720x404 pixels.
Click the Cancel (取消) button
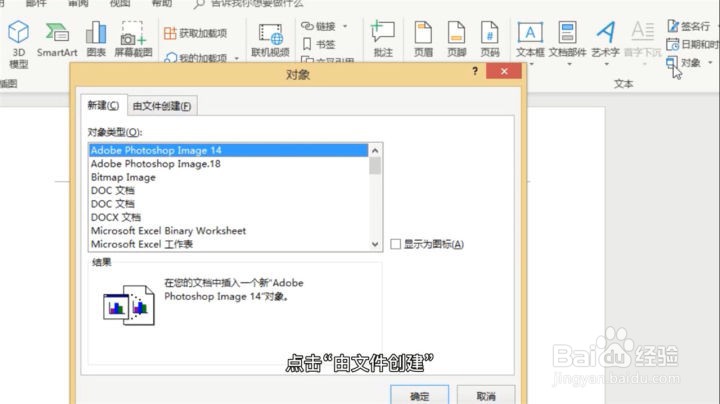click(486, 395)
